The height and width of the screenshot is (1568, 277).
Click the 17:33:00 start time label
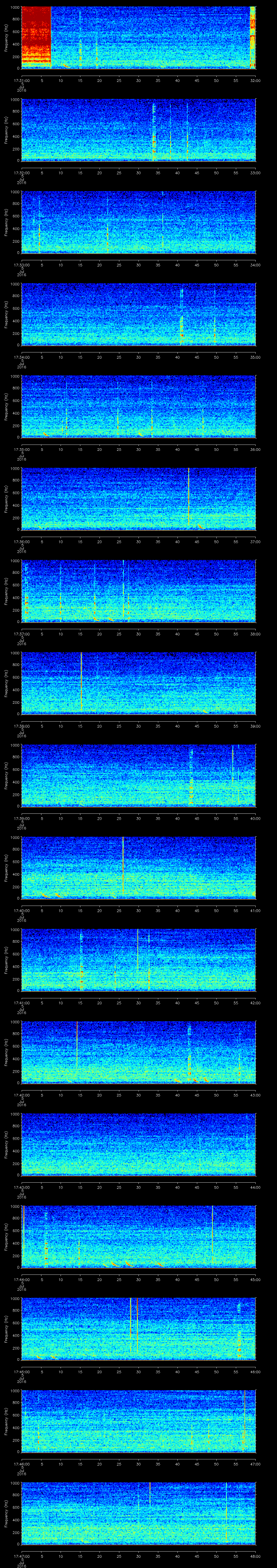pyautogui.click(x=21, y=264)
